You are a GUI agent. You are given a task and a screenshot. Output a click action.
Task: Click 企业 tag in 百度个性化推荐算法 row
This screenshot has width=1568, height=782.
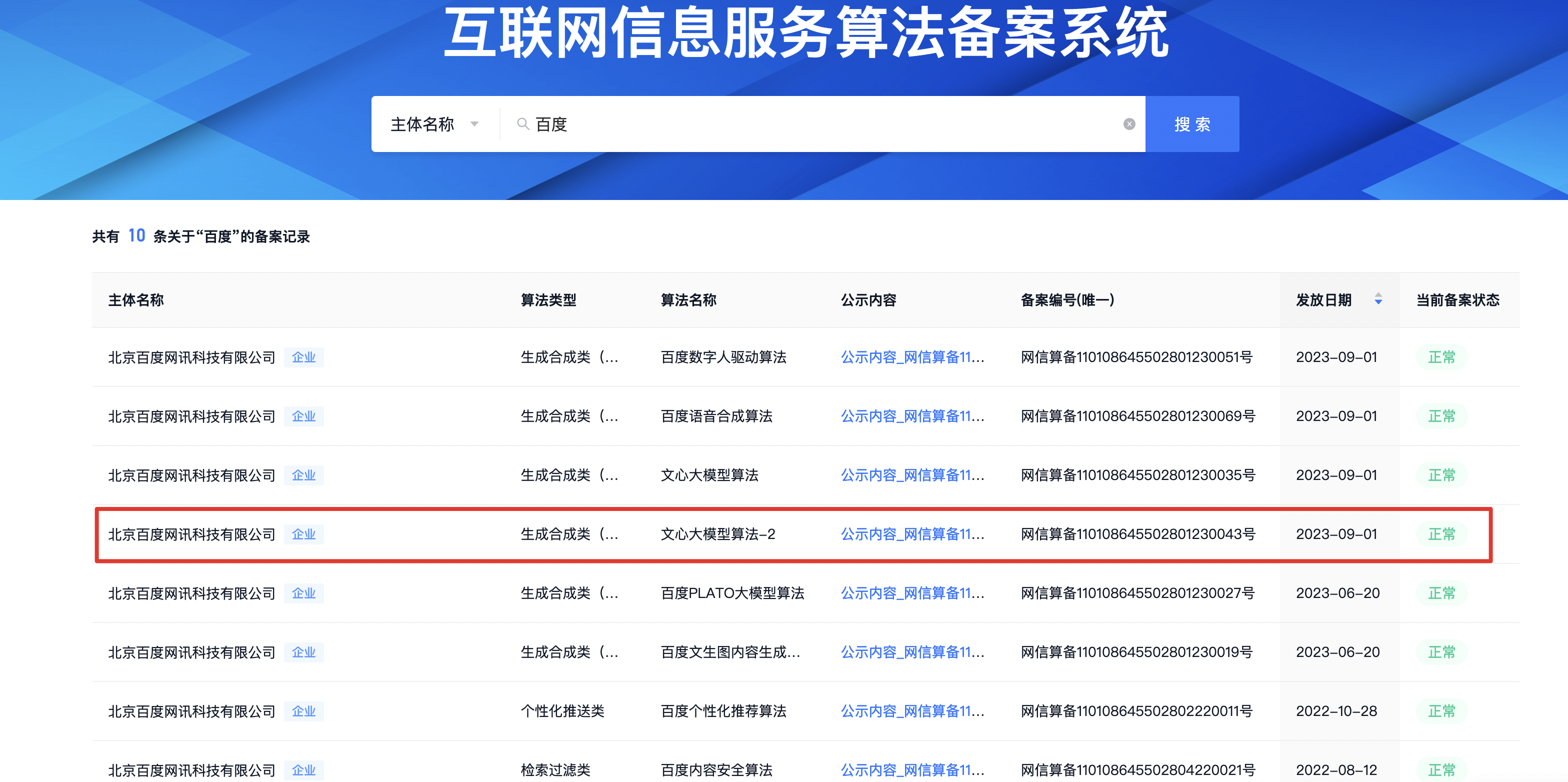click(x=303, y=711)
